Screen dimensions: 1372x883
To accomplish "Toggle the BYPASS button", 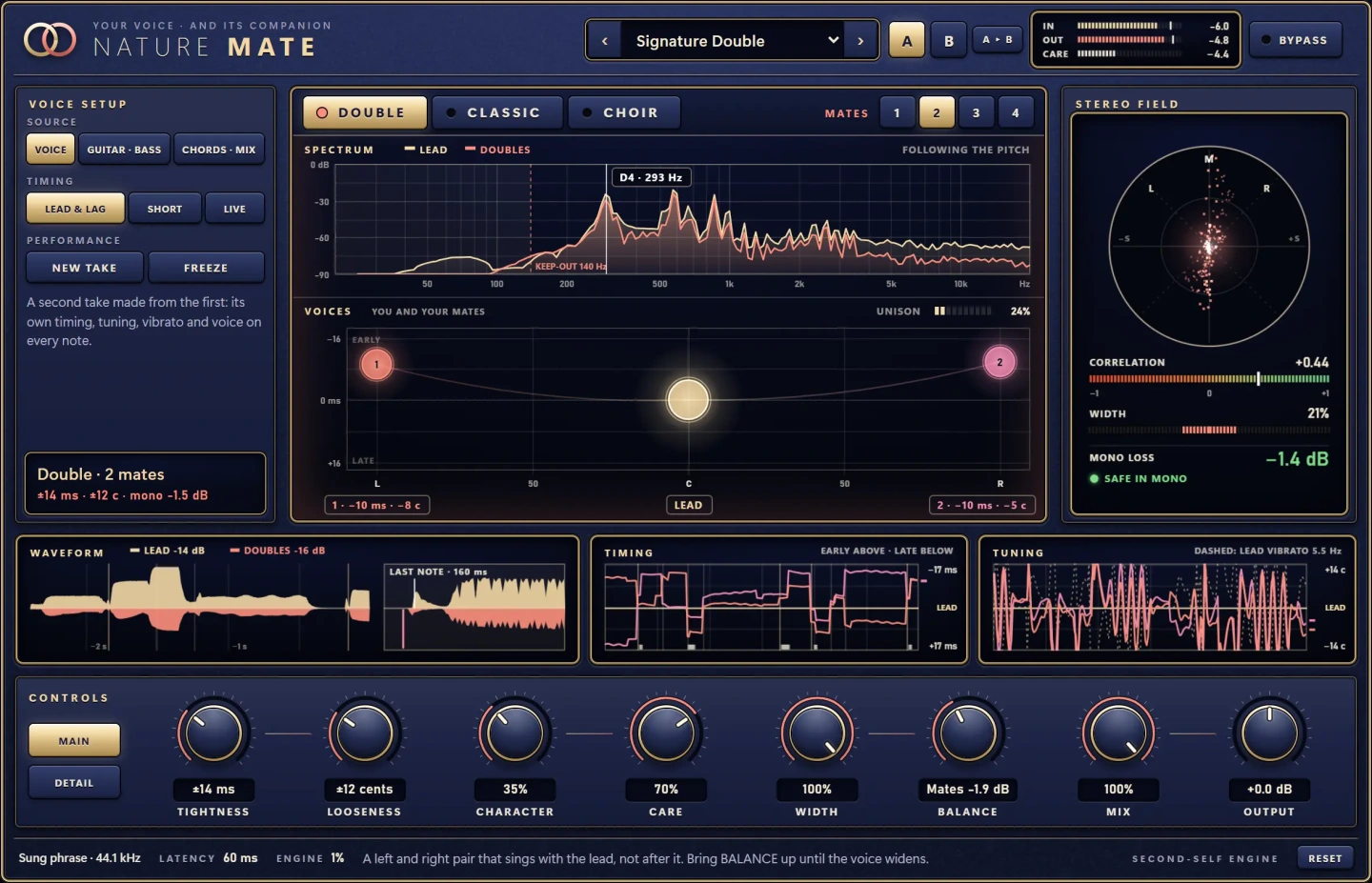I will [1295, 40].
